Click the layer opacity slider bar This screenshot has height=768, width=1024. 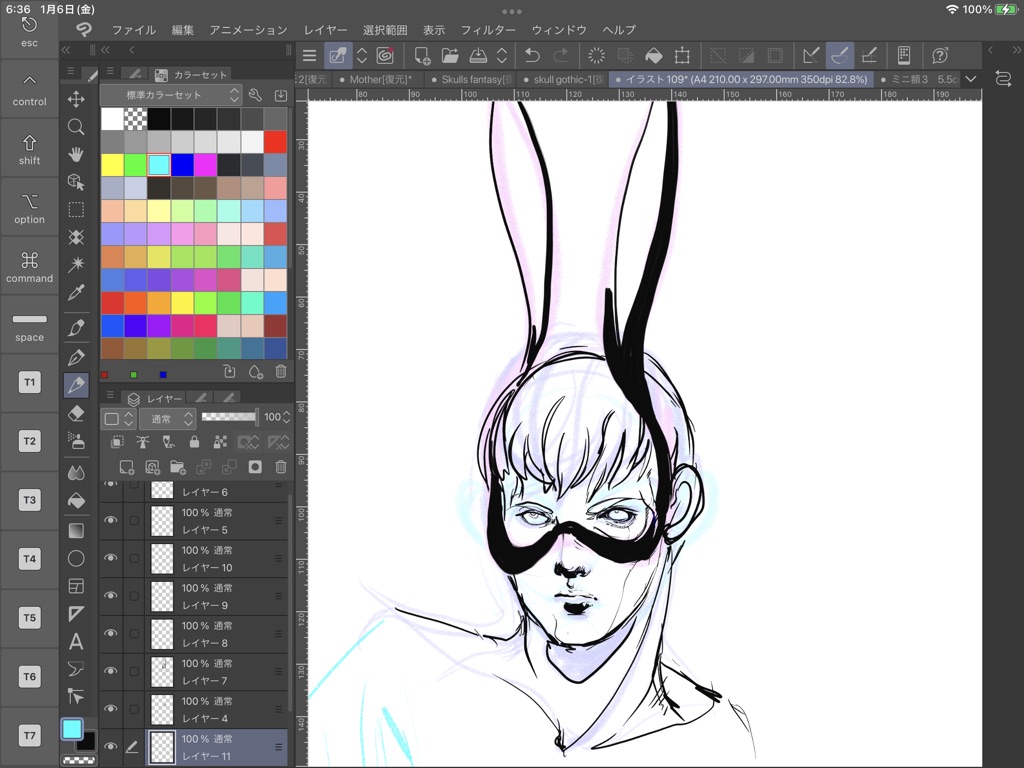(x=229, y=417)
